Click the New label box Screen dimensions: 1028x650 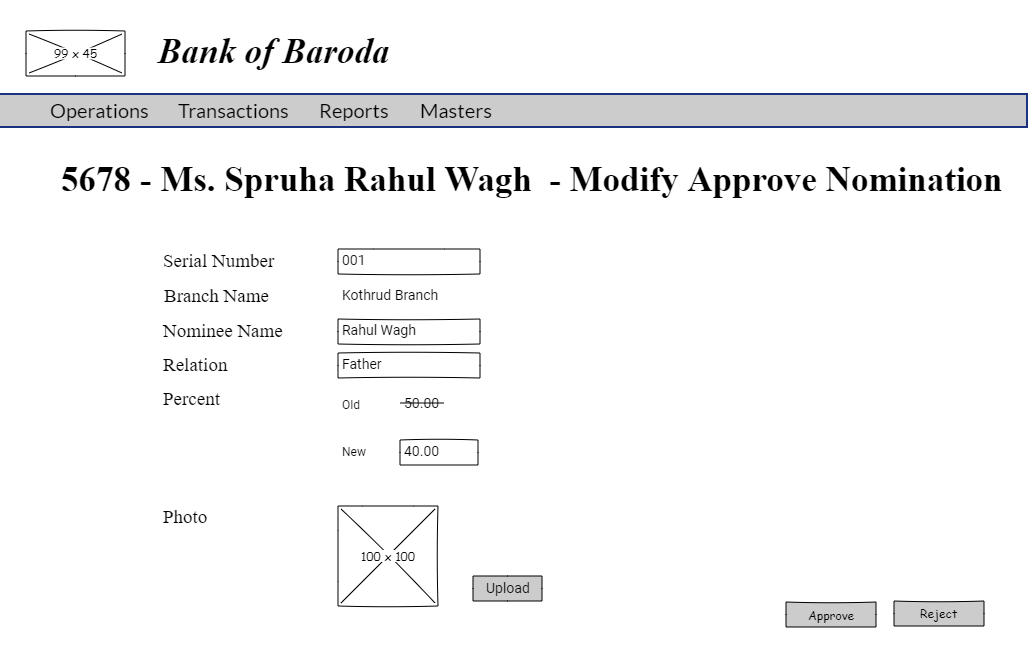[365, 452]
